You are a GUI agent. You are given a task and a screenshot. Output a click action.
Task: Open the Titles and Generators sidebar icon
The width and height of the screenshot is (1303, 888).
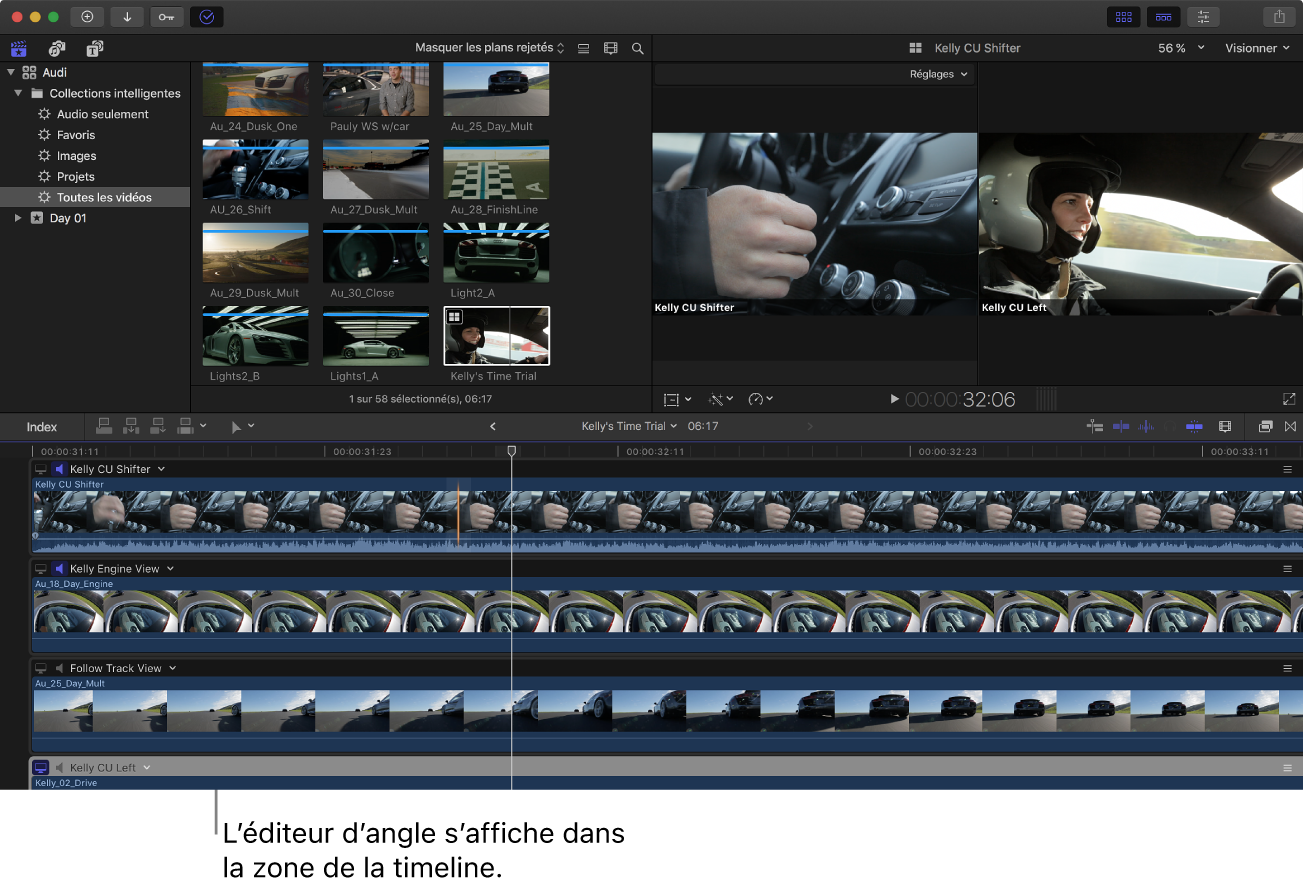pyautogui.click(x=95, y=48)
